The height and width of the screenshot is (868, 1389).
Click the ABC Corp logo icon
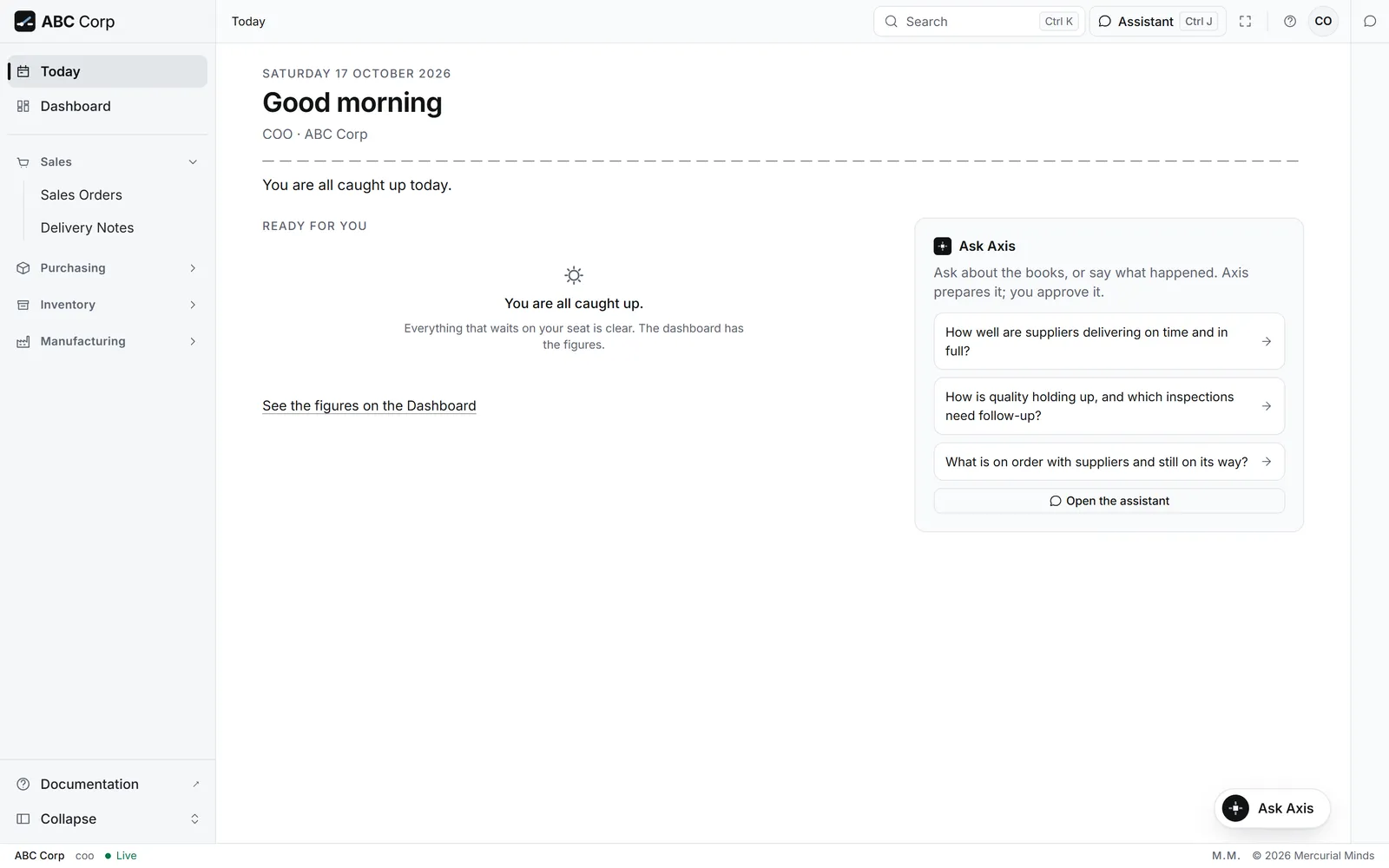[25, 21]
